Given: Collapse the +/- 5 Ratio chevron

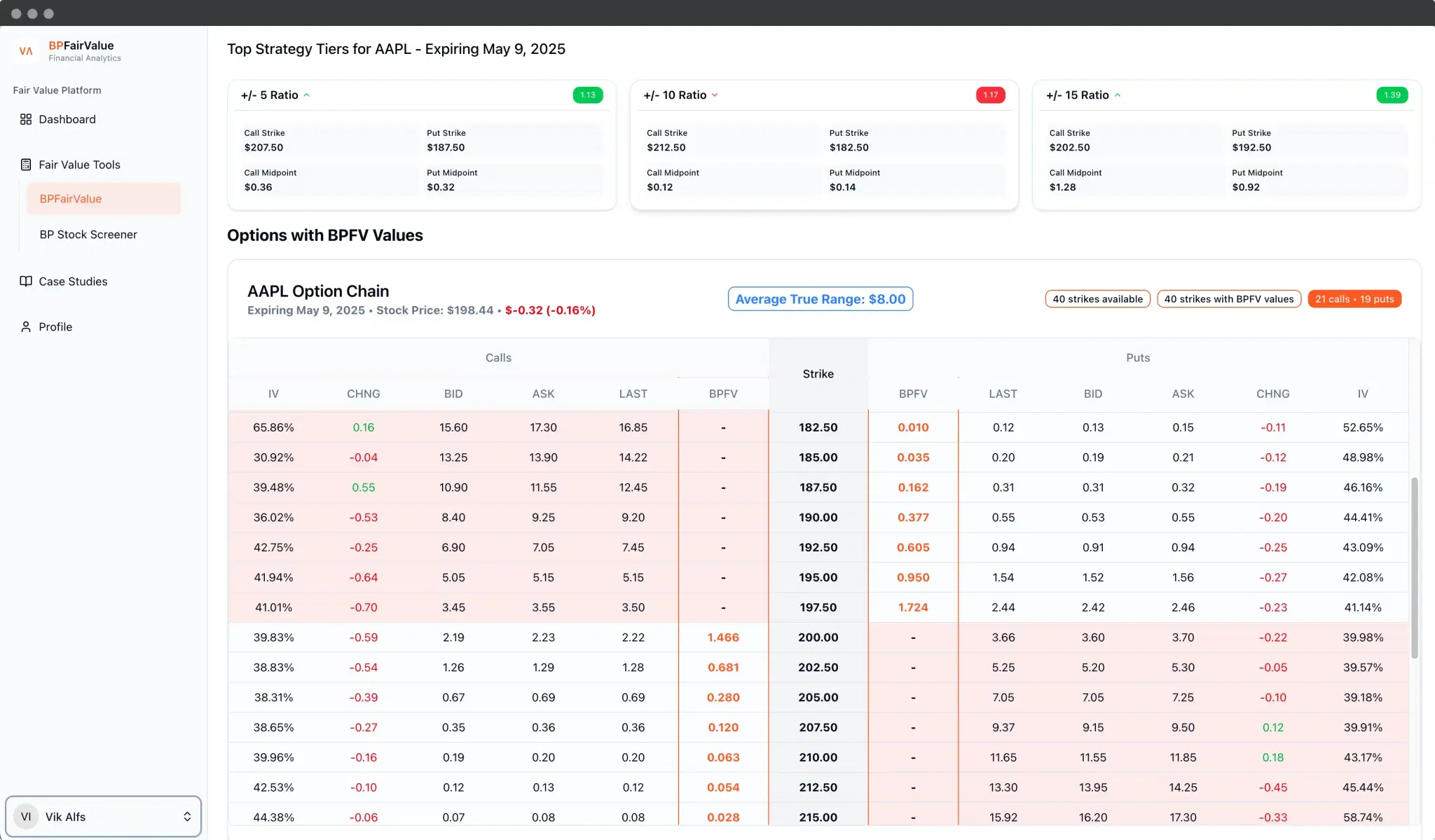Looking at the screenshot, I should [x=307, y=95].
